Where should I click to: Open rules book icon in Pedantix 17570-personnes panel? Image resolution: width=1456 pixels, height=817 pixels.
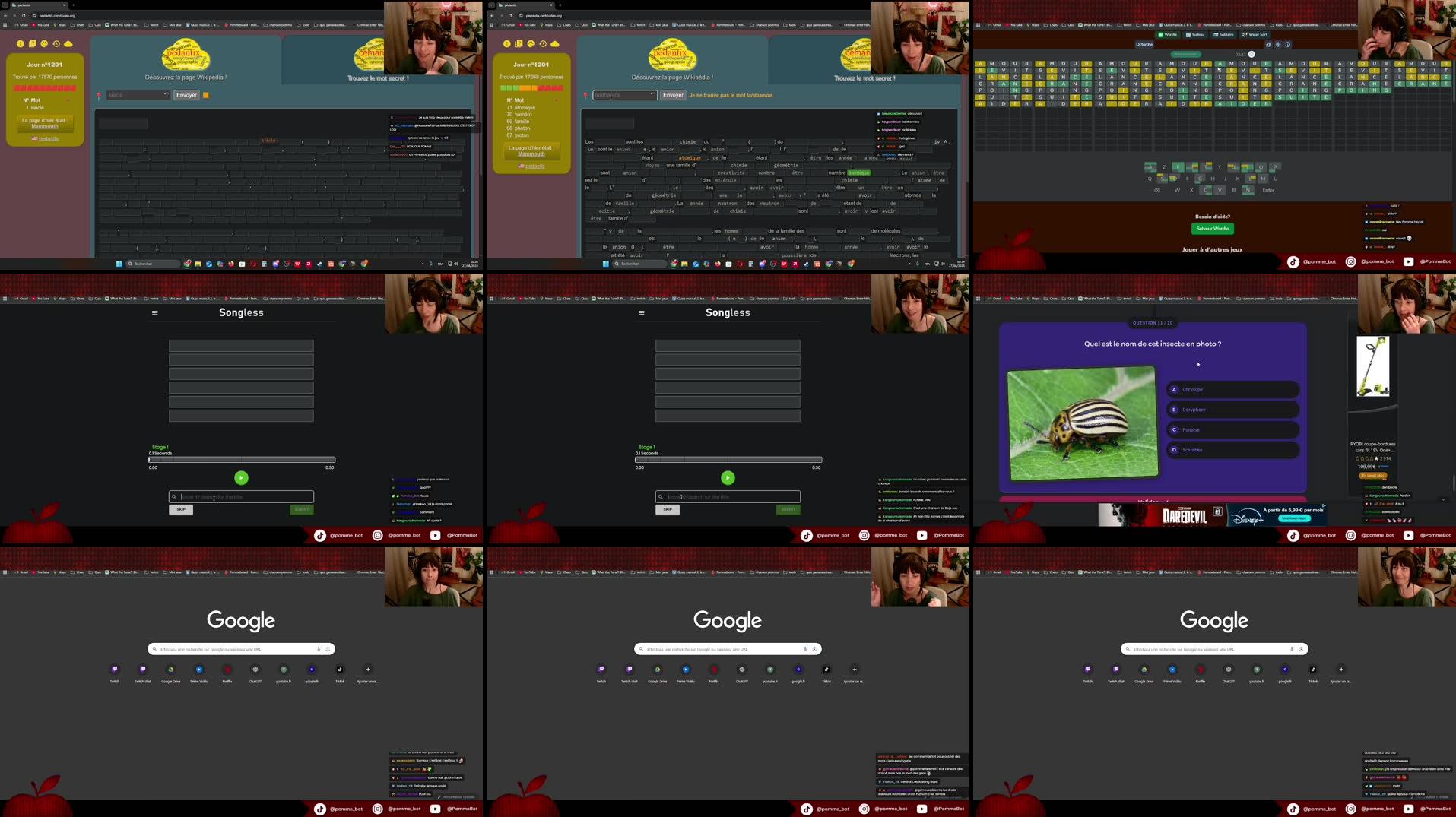pos(32,44)
